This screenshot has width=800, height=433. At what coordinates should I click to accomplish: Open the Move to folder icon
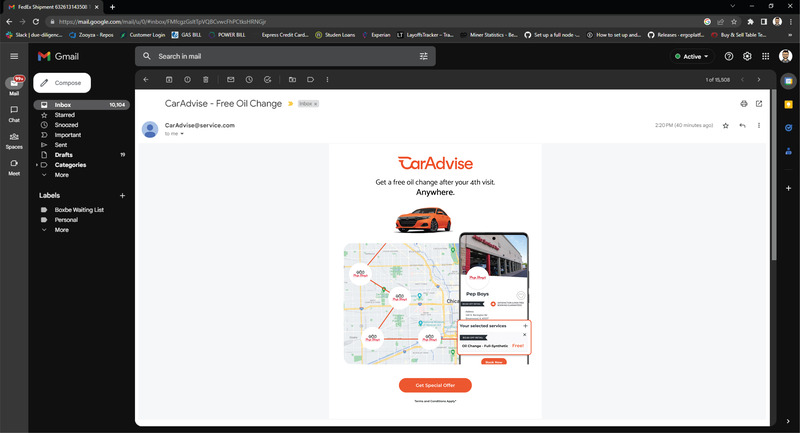tap(292, 80)
